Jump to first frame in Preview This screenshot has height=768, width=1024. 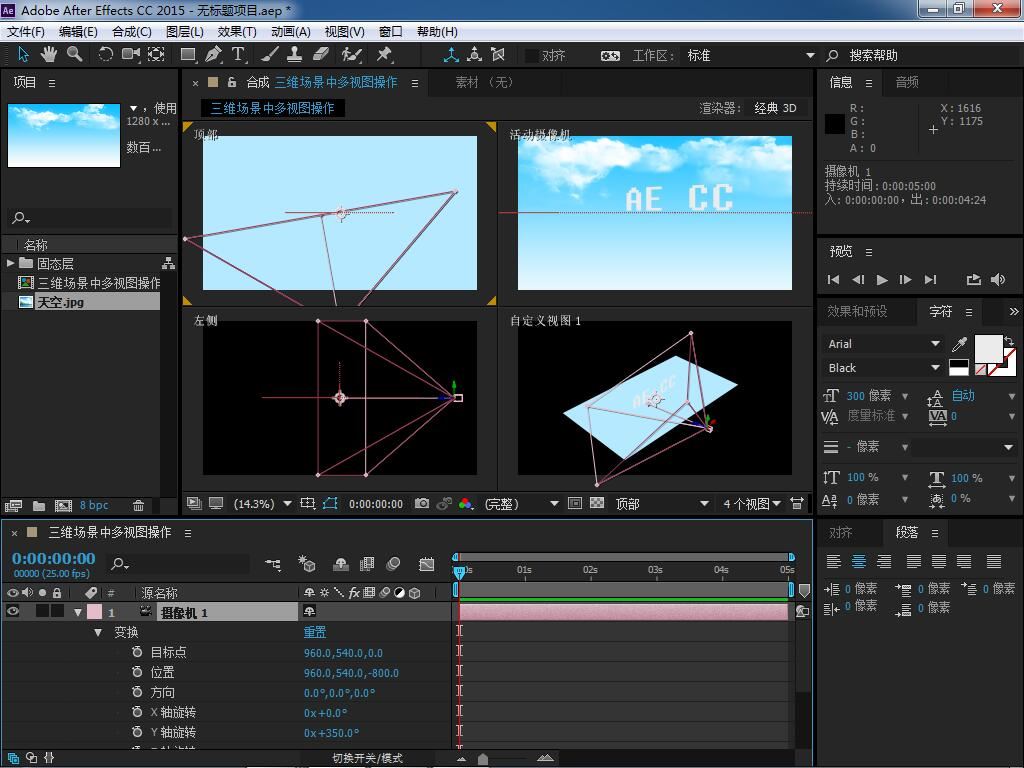tap(833, 280)
